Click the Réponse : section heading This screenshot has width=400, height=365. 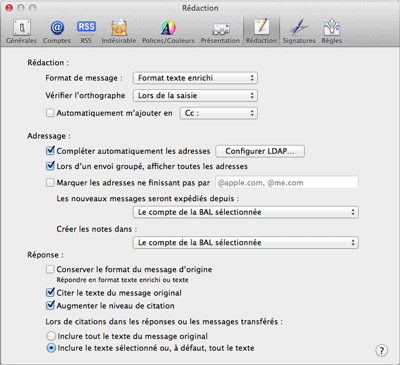(45, 255)
